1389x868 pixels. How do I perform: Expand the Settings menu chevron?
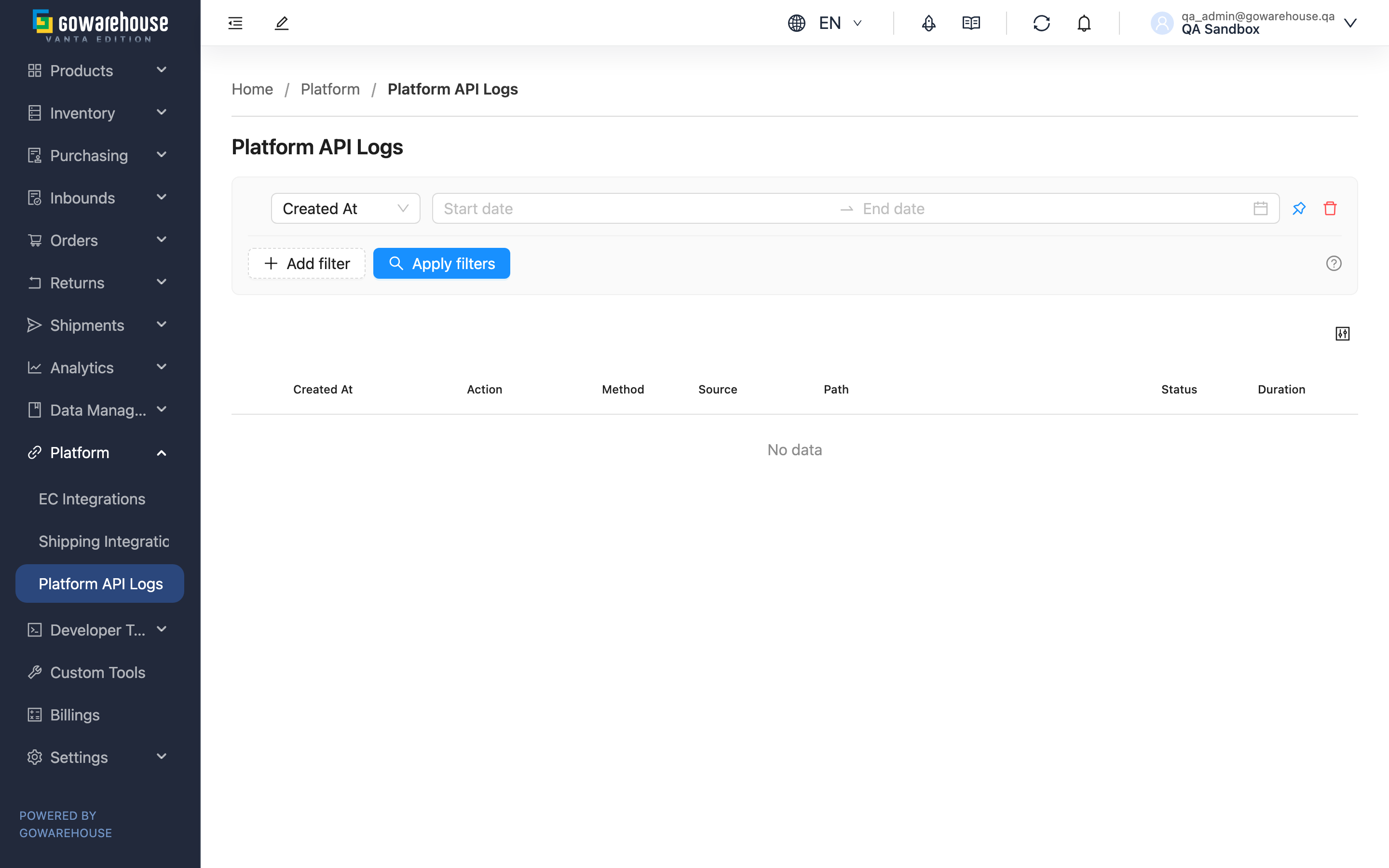[x=162, y=757]
